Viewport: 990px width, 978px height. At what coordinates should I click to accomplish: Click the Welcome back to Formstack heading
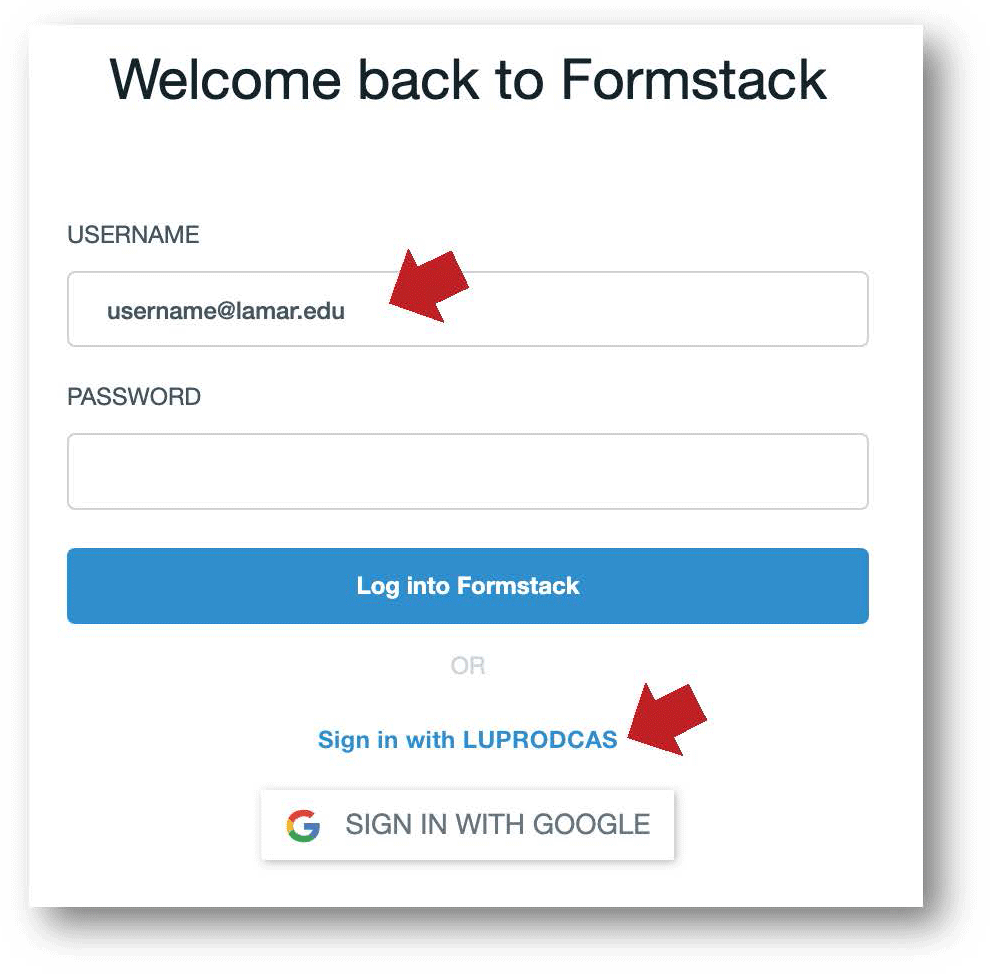pos(467,78)
